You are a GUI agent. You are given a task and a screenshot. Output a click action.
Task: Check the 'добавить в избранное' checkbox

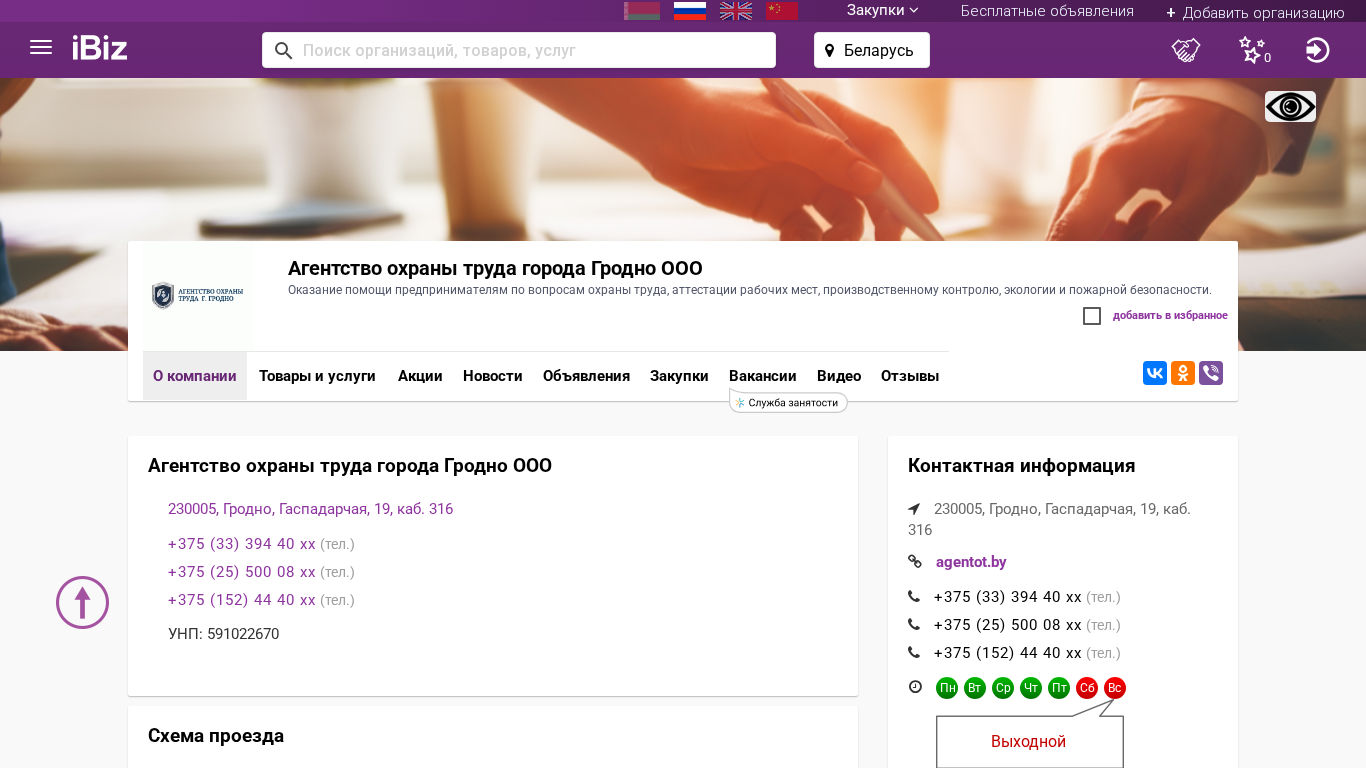(x=1092, y=316)
